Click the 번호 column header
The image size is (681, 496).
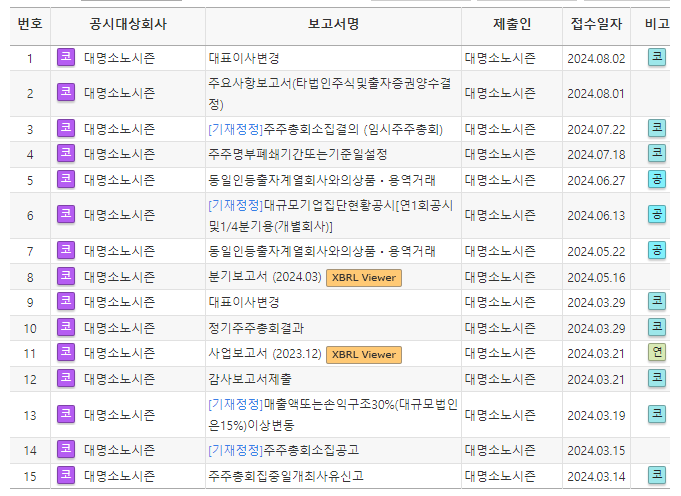(x=30, y=23)
